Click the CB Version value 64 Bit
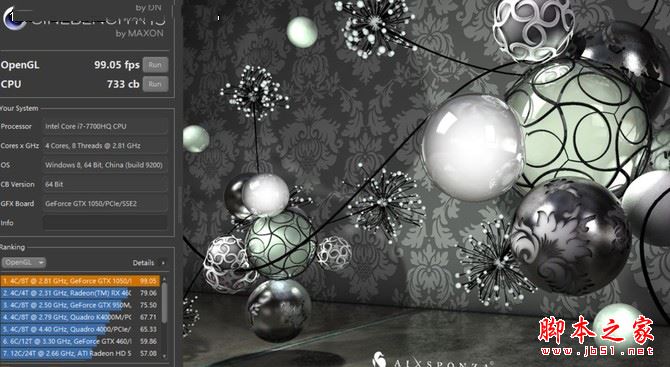The image size is (670, 367). point(105,184)
